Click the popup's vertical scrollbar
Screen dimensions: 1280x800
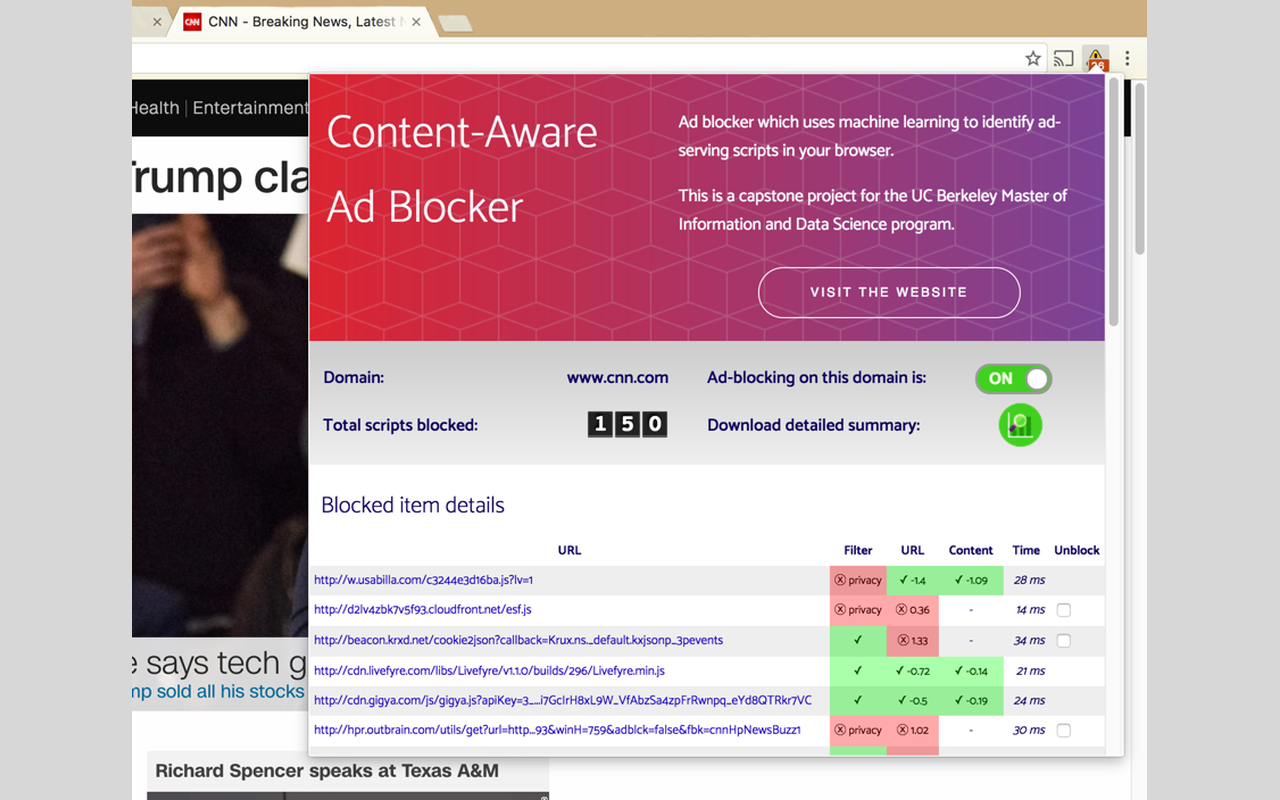click(1114, 200)
